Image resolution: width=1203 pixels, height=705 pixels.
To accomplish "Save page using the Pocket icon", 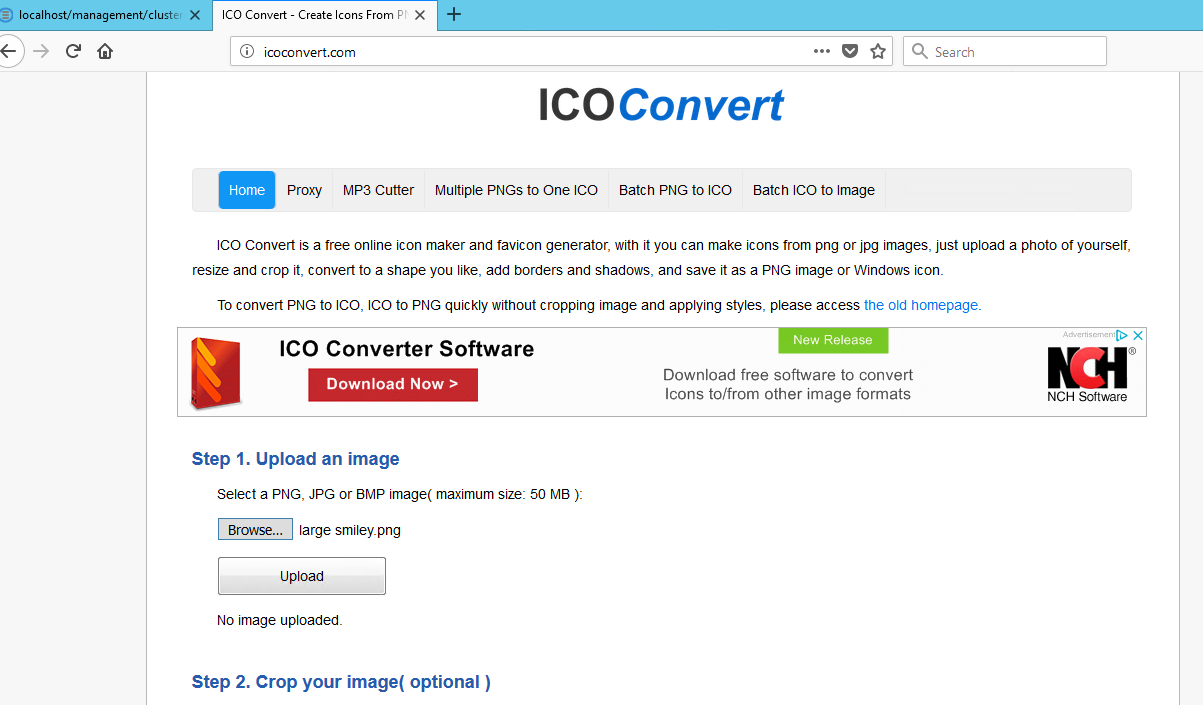I will (850, 51).
